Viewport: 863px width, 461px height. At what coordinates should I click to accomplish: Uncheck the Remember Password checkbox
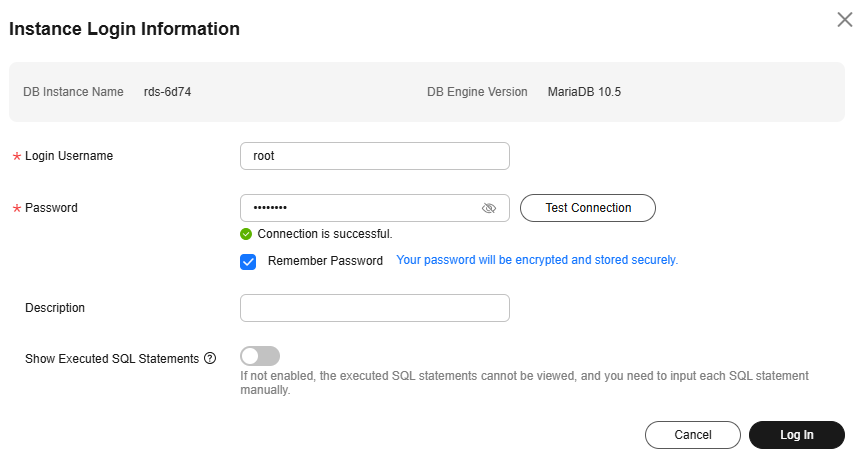click(248, 261)
